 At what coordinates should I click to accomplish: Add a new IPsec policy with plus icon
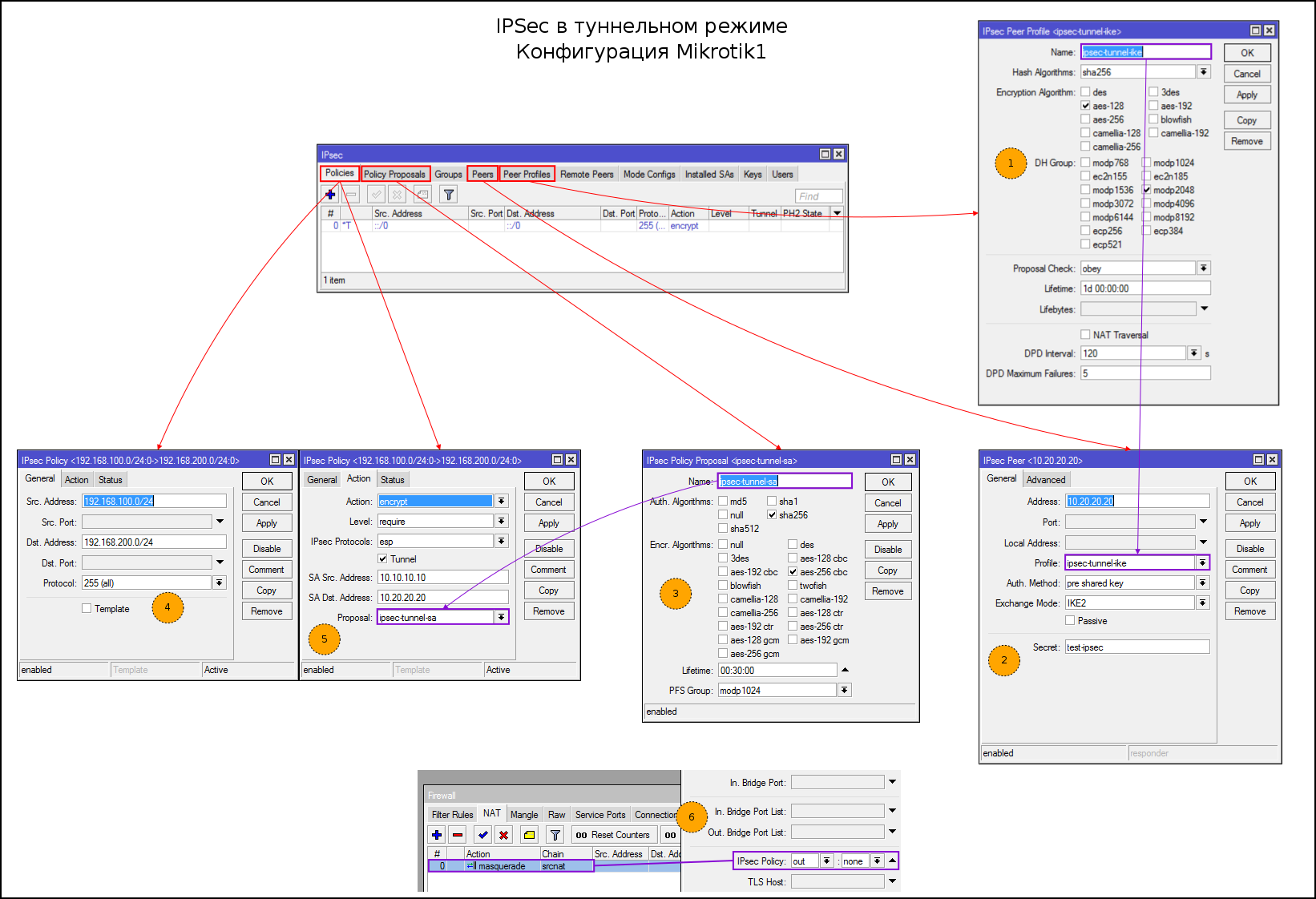tap(330, 195)
